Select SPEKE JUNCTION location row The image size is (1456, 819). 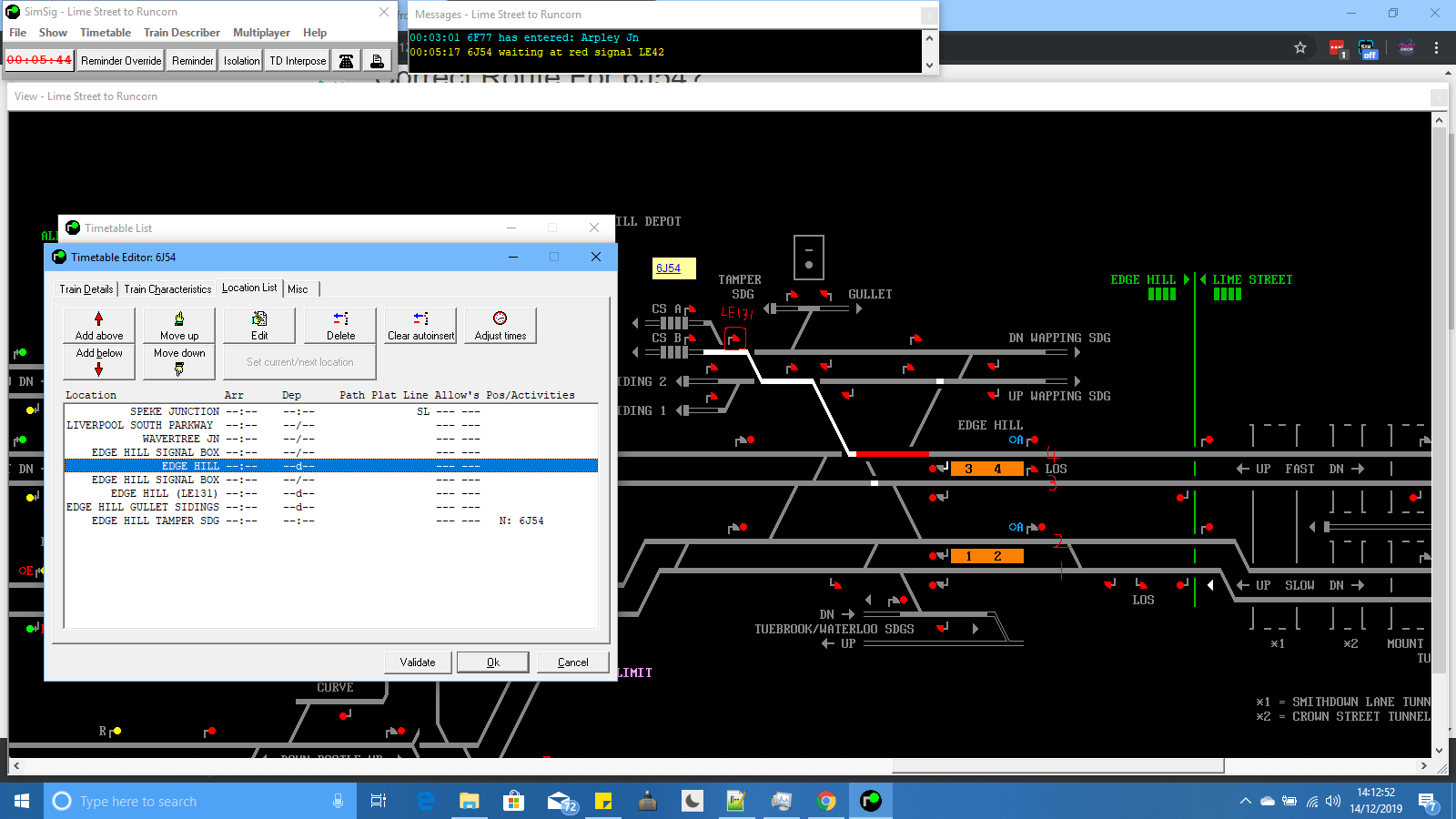pos(331,411)
